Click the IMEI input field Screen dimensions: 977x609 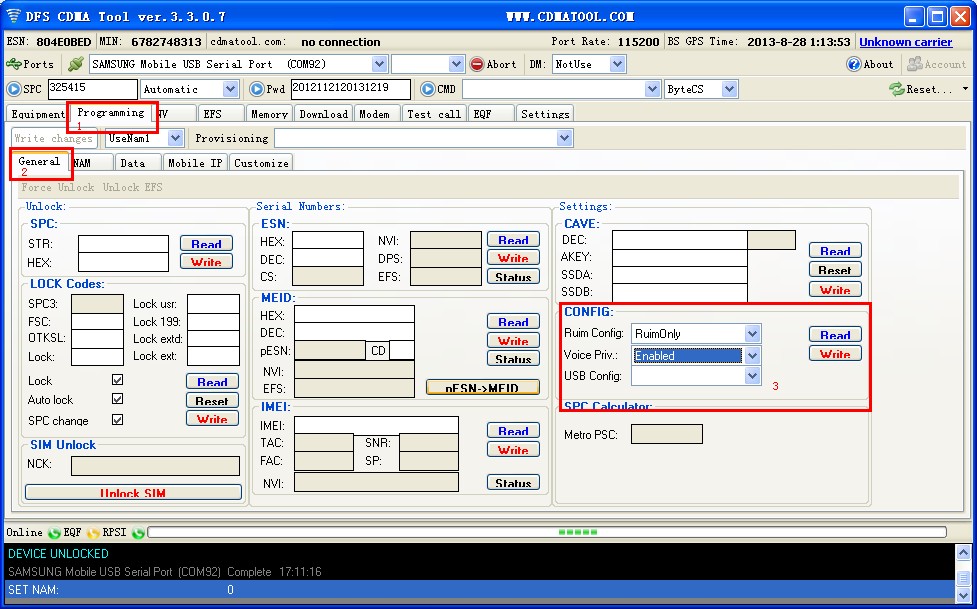376,425
